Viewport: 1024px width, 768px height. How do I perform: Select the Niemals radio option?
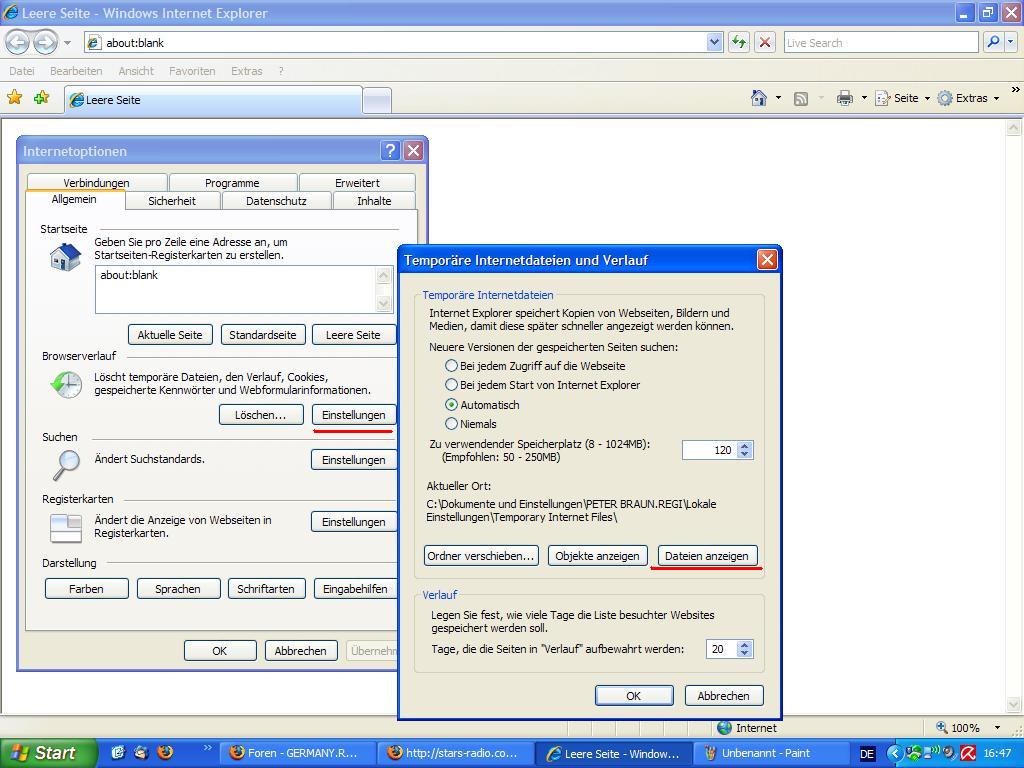click(451, 424)
